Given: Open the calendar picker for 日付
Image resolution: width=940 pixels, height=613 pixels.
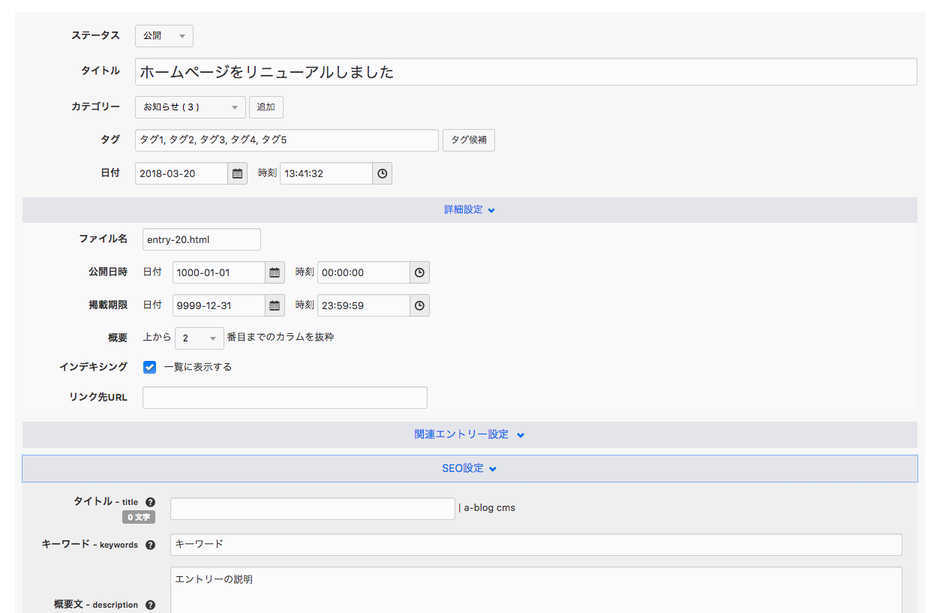Looking at the screenshot, I should point(235,173).
